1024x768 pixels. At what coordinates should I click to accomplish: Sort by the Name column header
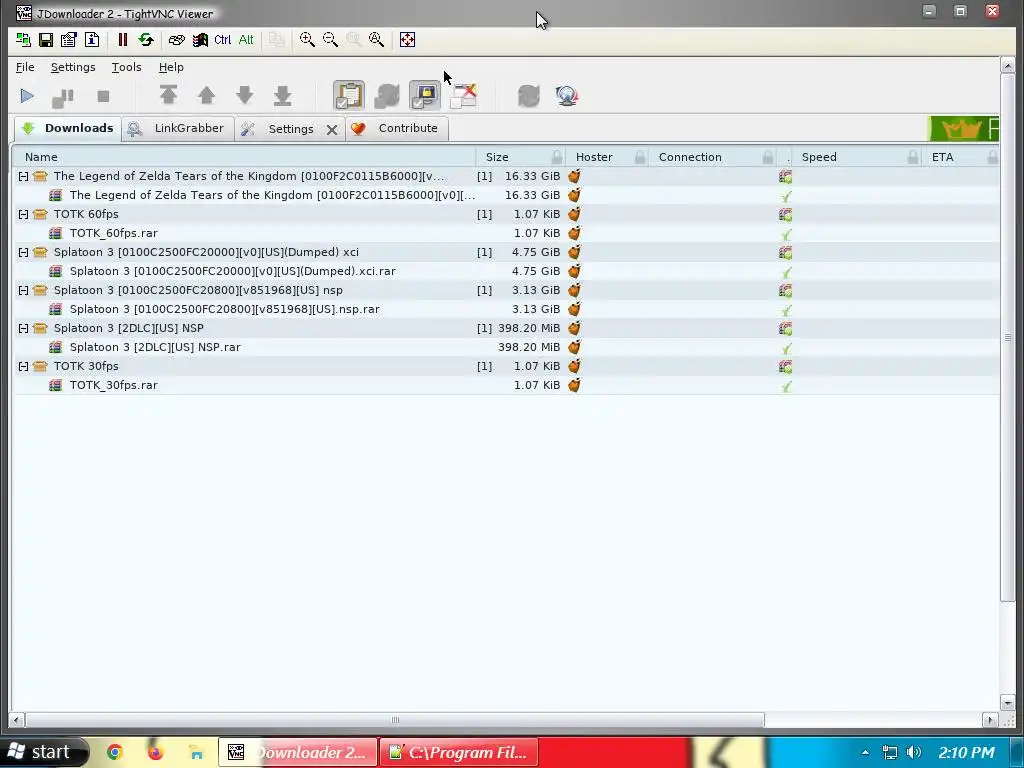coord(246,157)
